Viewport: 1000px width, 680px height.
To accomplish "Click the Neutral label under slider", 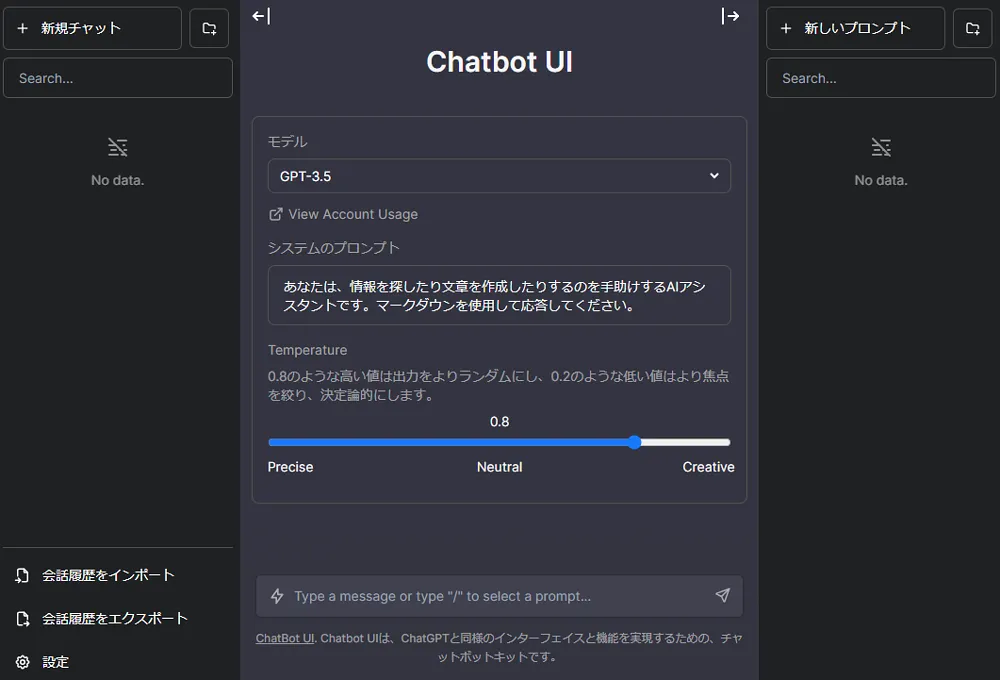I will [x=499, y=467].
